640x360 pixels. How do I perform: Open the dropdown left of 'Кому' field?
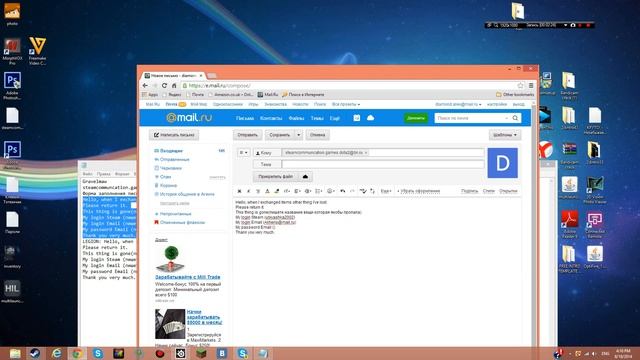[243, 153]
